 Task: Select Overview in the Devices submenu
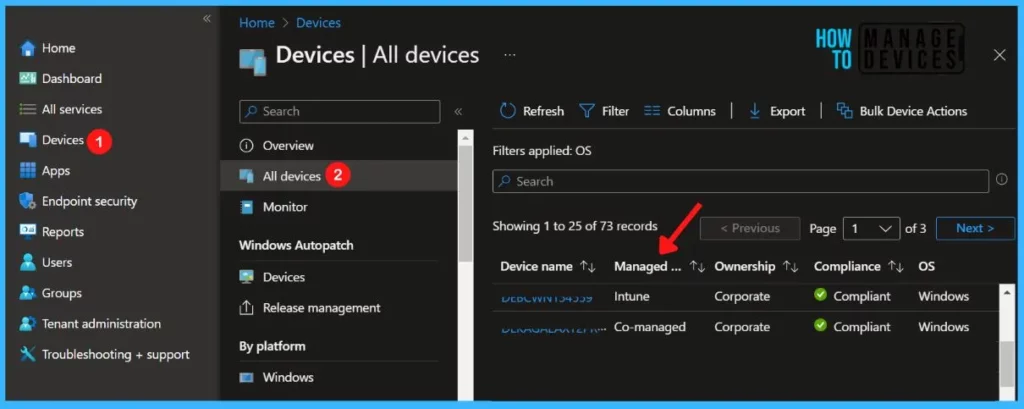click(288, 146)
